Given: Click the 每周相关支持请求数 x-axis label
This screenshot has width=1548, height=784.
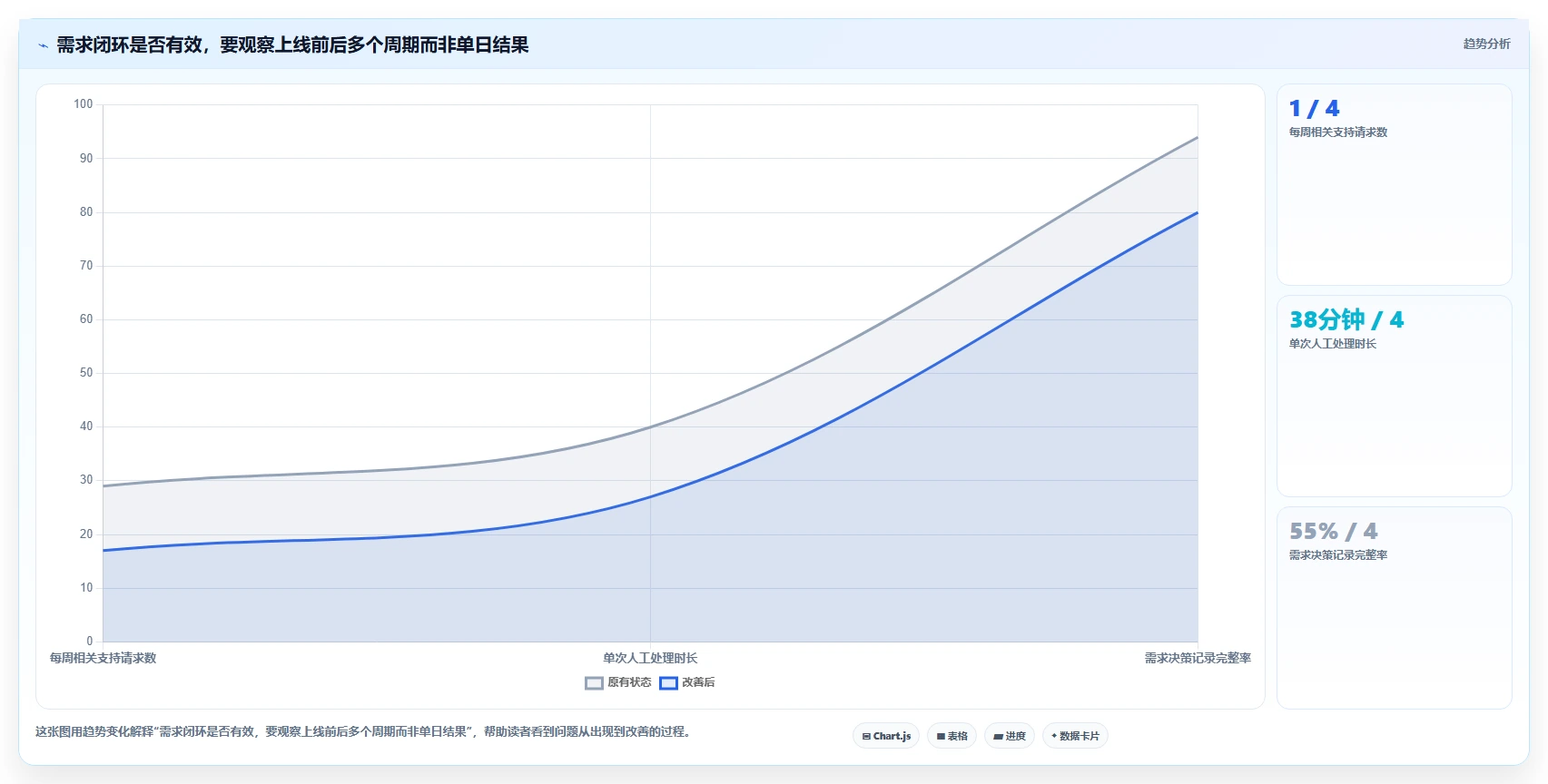Looking at the screenshot, I should 103,658.
